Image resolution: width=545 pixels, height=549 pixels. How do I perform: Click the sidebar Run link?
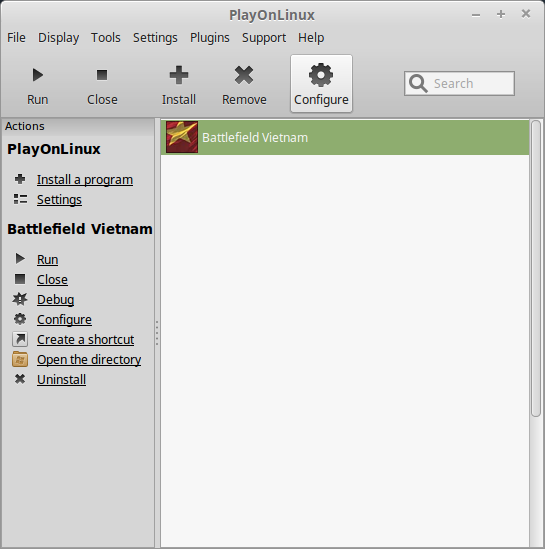48,259
